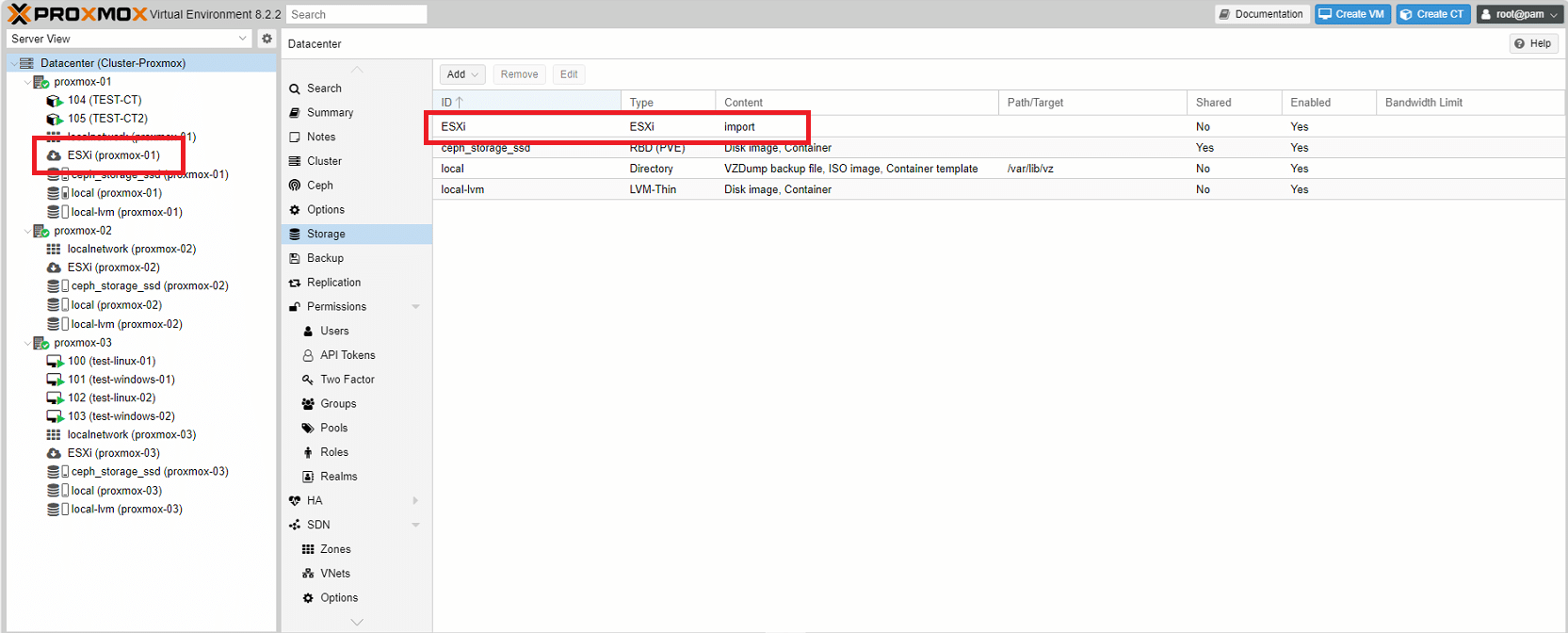Click the Edit storage button
This screenshot has height=633, width=1568.
(x=569, y=74)
